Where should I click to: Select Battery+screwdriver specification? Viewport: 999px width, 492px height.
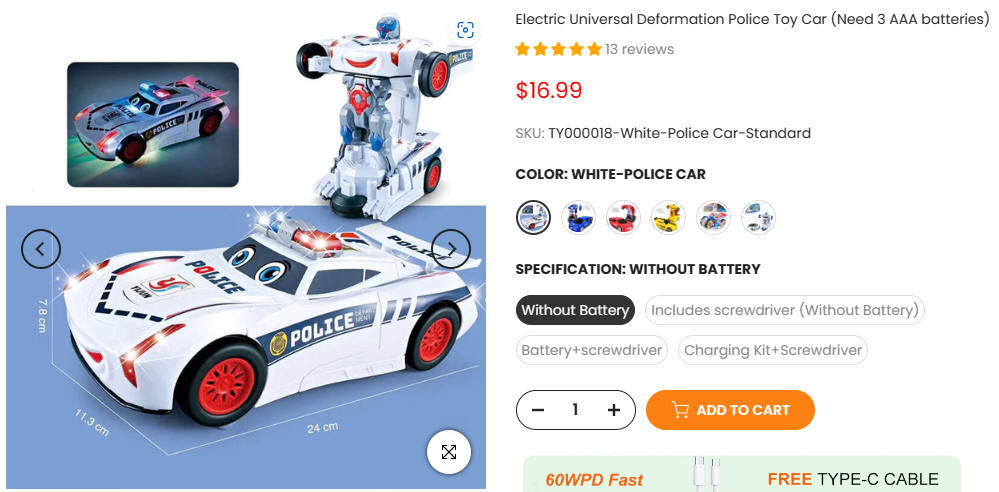(x=592, y=350)
